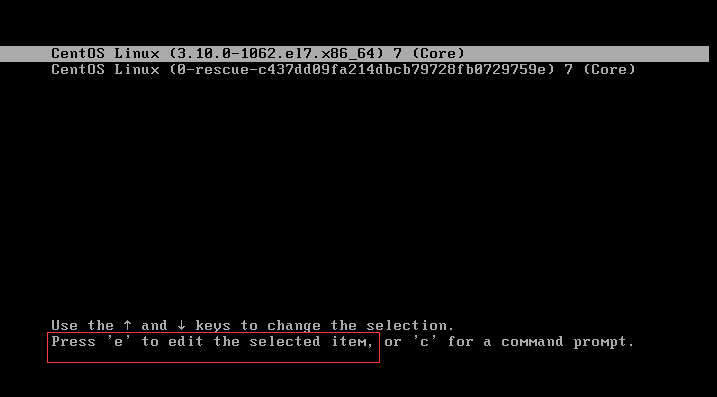Select the CentOS Linux 0-rescue boot entry
717x397 pixels.
point(343,70)
